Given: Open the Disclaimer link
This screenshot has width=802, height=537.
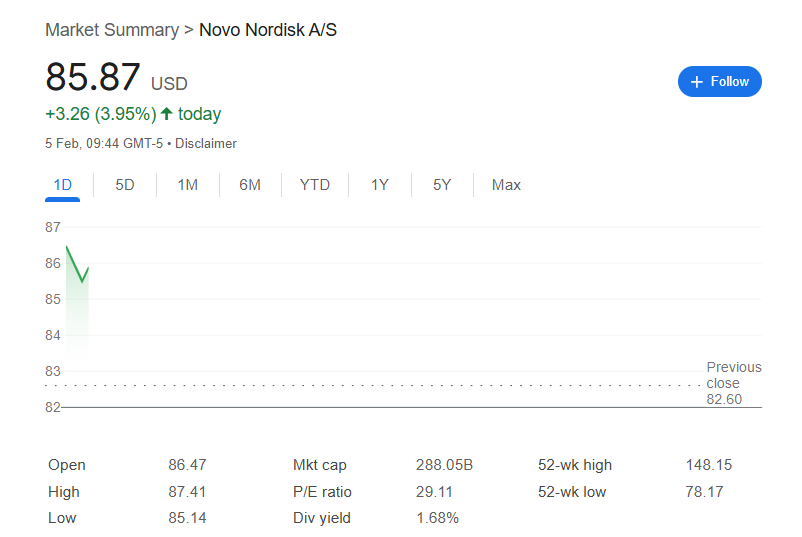Looking at the screenshot, I should pos(206,143).
